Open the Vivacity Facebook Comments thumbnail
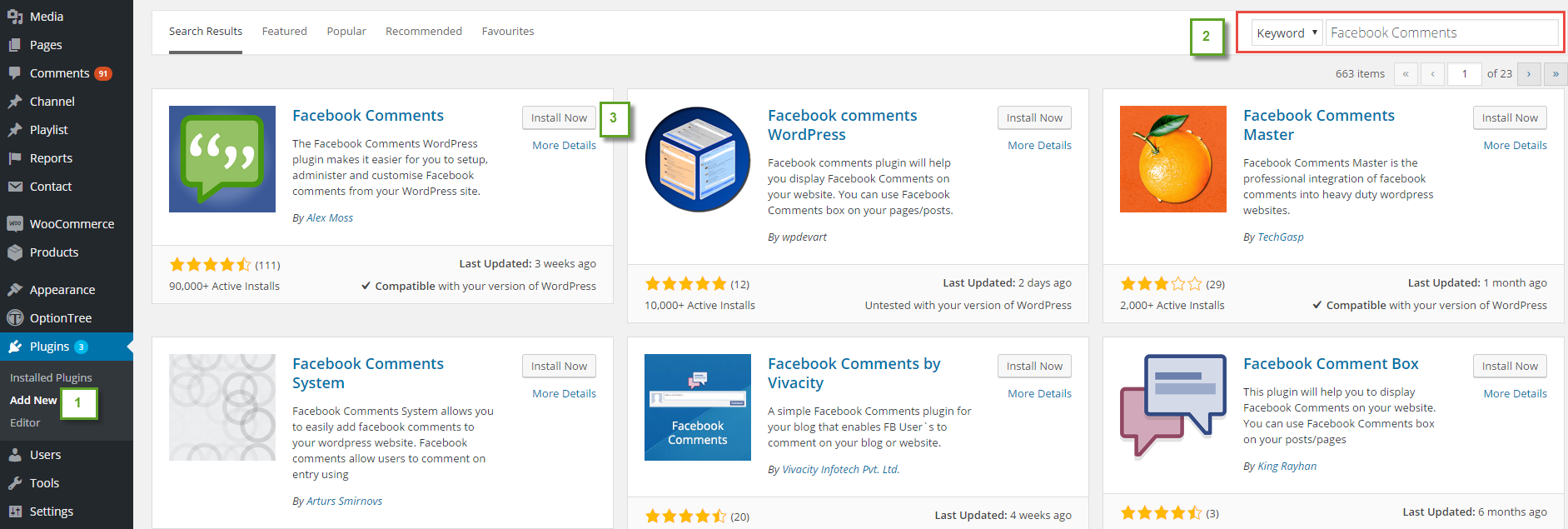The image size is (1568, 529). 698,407
